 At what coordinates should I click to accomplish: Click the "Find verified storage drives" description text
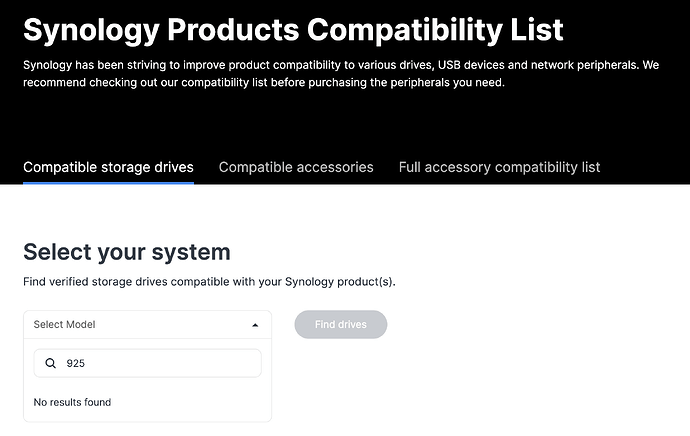[209, 282]
